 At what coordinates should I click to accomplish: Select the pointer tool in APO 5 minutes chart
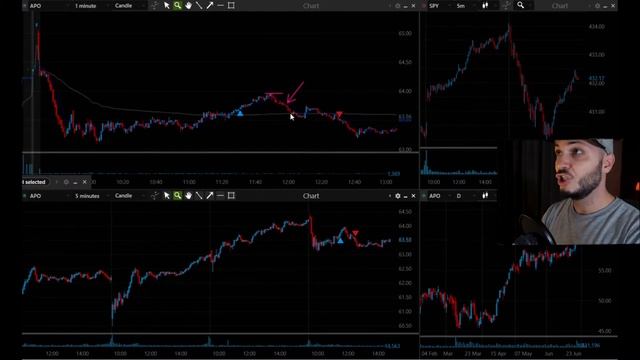167,196
